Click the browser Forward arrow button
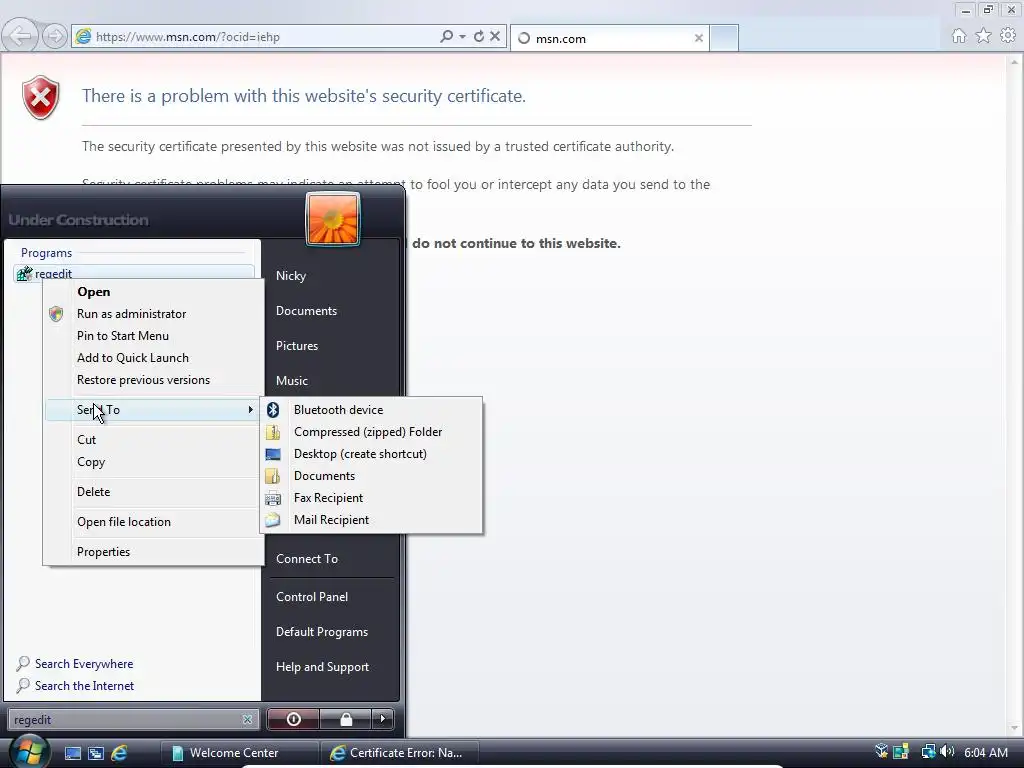This screenshot has width=1024, height=768. point(55,36)
